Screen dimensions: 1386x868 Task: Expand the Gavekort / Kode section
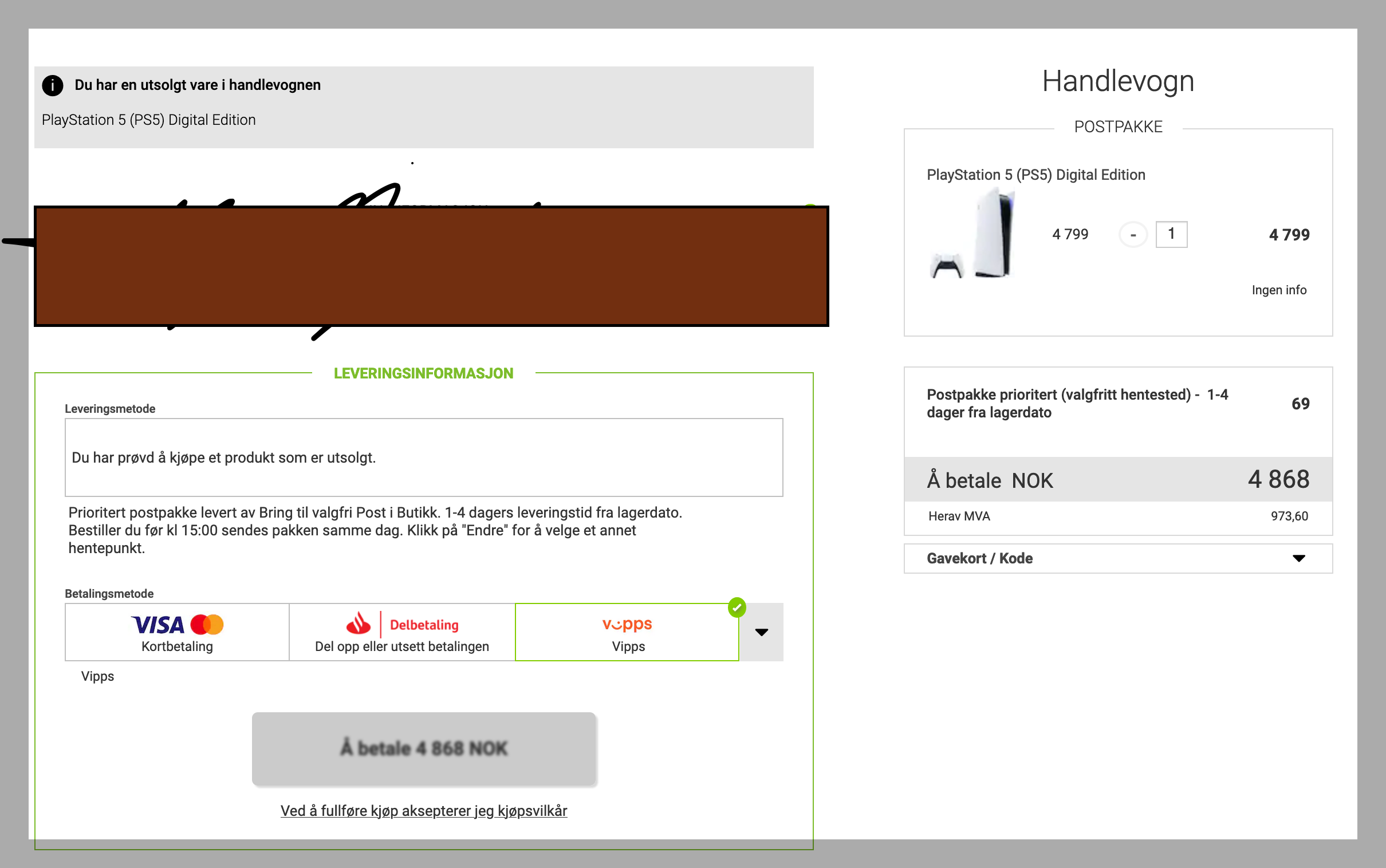pyautogui.click(x=1118, y=559)
